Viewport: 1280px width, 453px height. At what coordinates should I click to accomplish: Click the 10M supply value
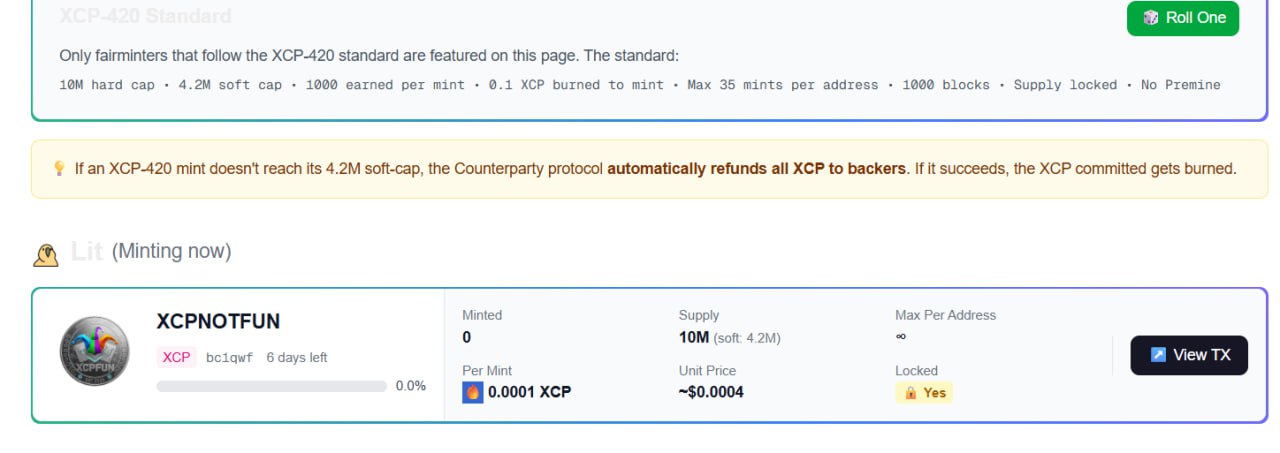click(693, 337)
